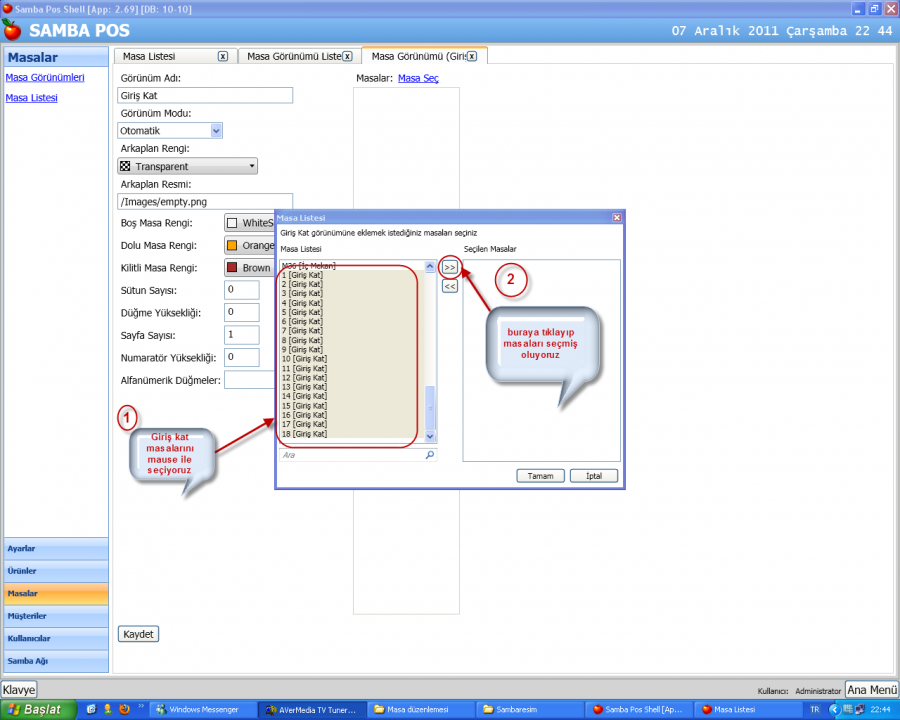Click the Düğme Yüksekliği field
The width and height of the screenshot is (900, 720).
[x=242, y=312]
